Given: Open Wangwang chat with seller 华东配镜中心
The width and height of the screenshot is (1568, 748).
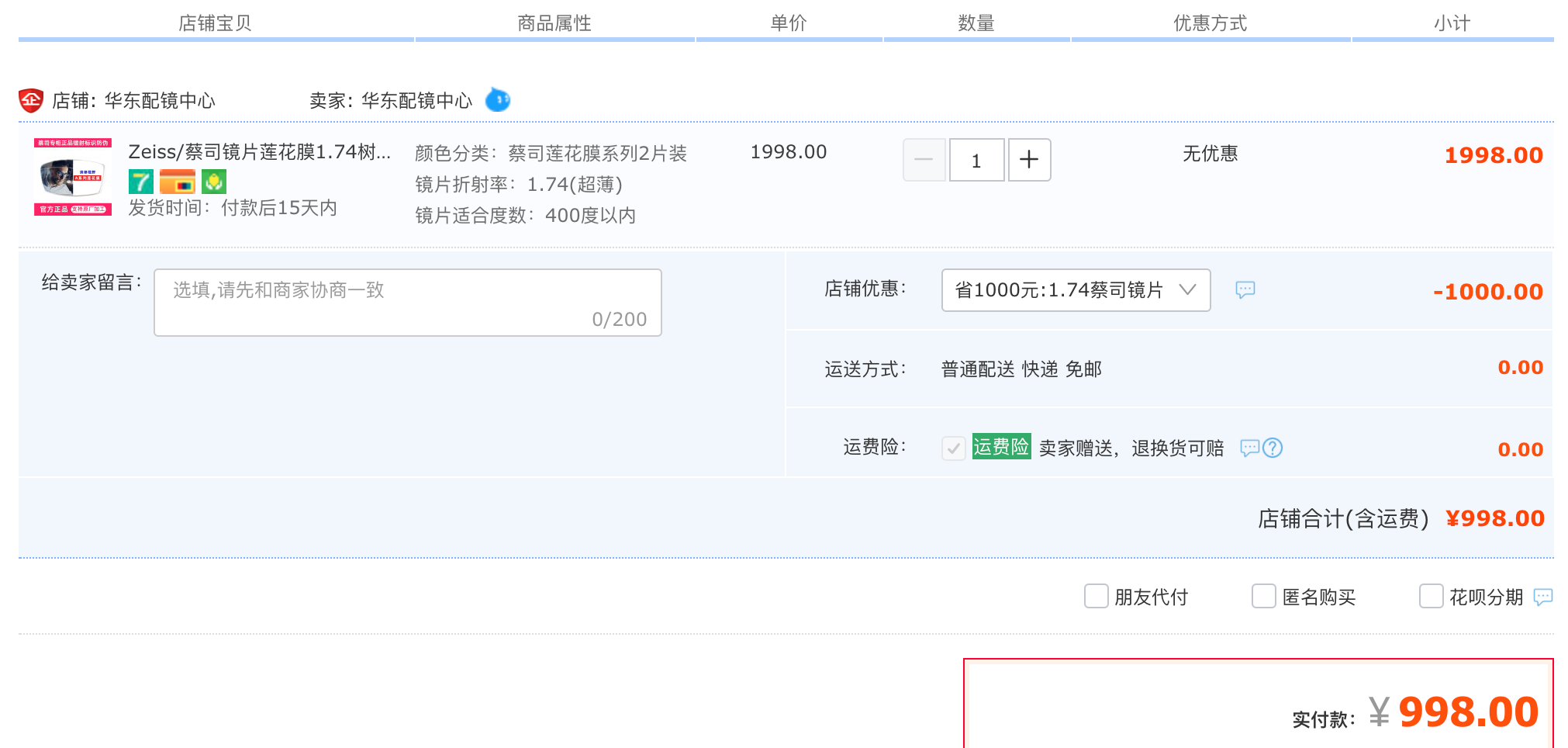Looking at the screenshot, I should pos(498,100).
